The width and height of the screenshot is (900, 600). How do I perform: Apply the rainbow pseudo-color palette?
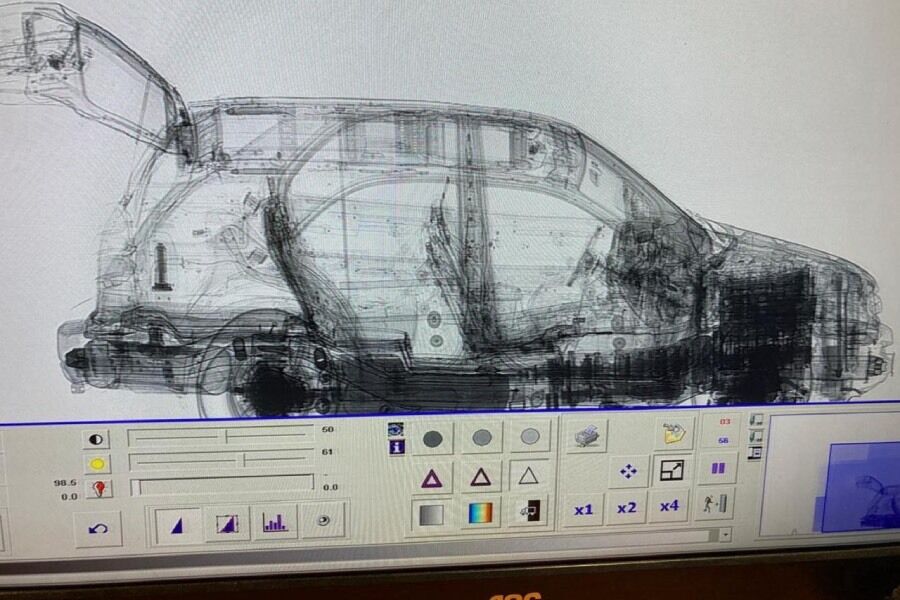tap(481, 513)
